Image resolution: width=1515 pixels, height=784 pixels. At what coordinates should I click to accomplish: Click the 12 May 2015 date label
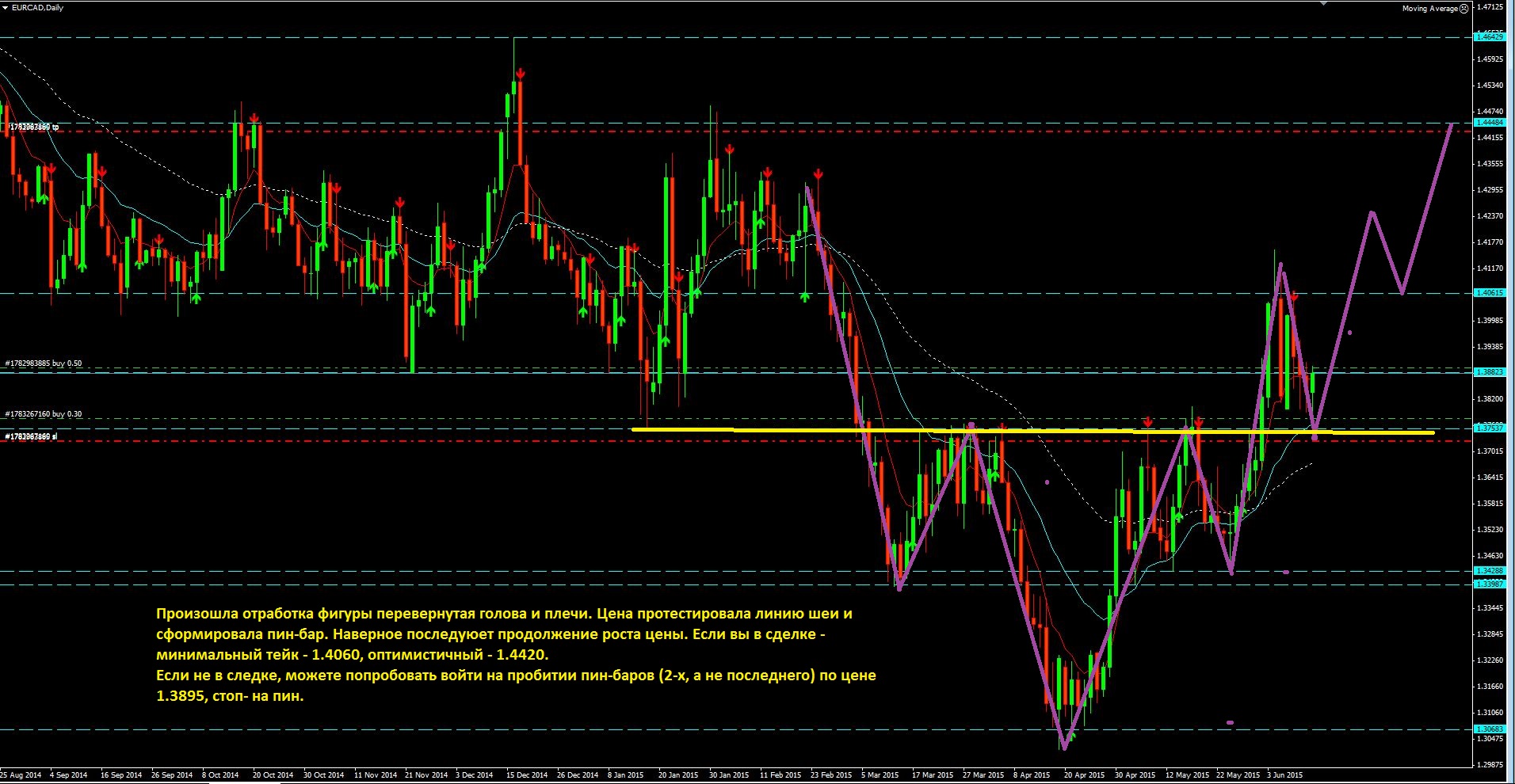coord(1188,775)
